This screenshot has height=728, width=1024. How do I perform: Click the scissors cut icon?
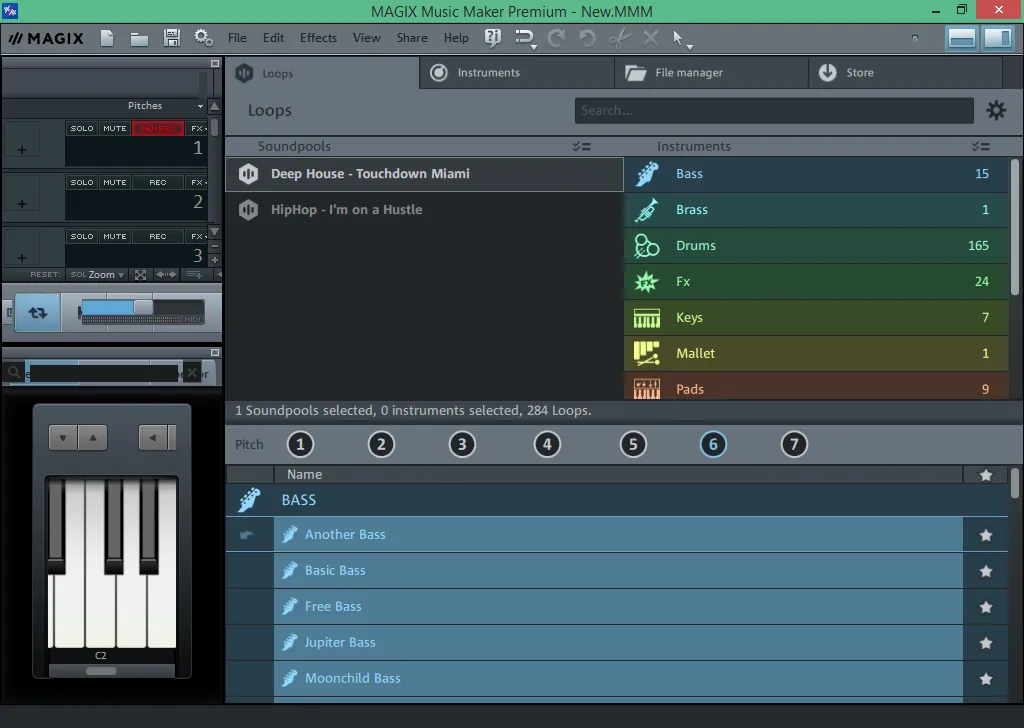click(619, 38)
